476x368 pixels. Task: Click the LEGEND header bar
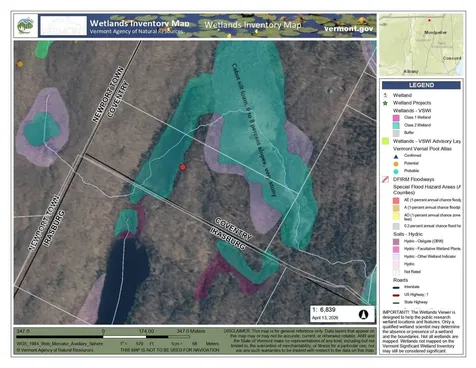pyautogui.click(x=421, y=85)
